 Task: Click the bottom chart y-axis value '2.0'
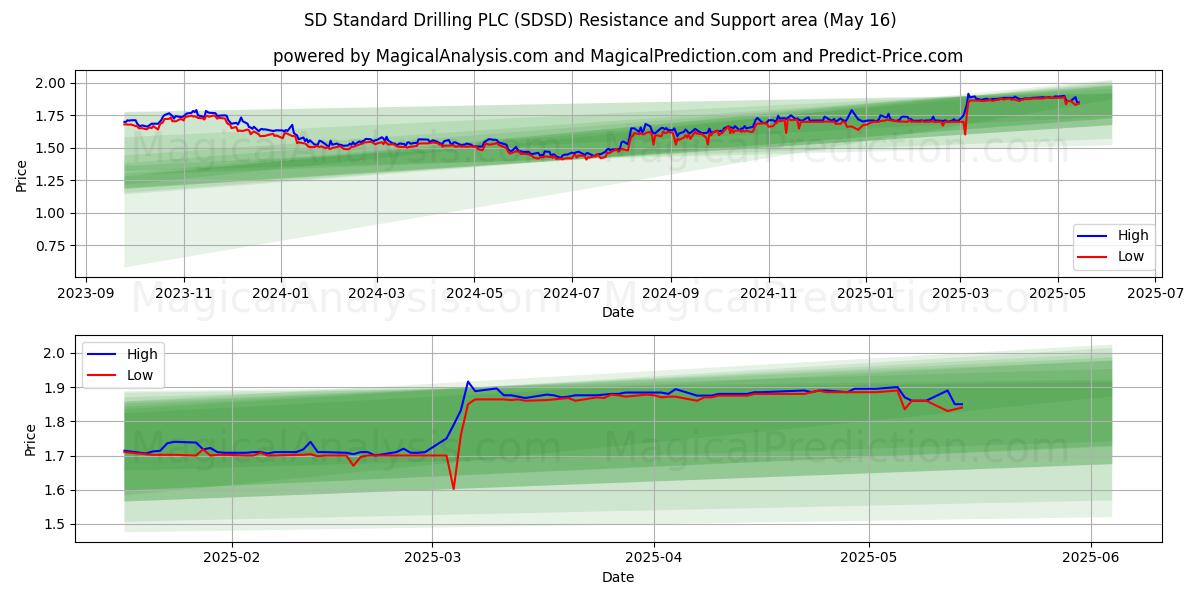pyautogui.click(x=55, y=353)
